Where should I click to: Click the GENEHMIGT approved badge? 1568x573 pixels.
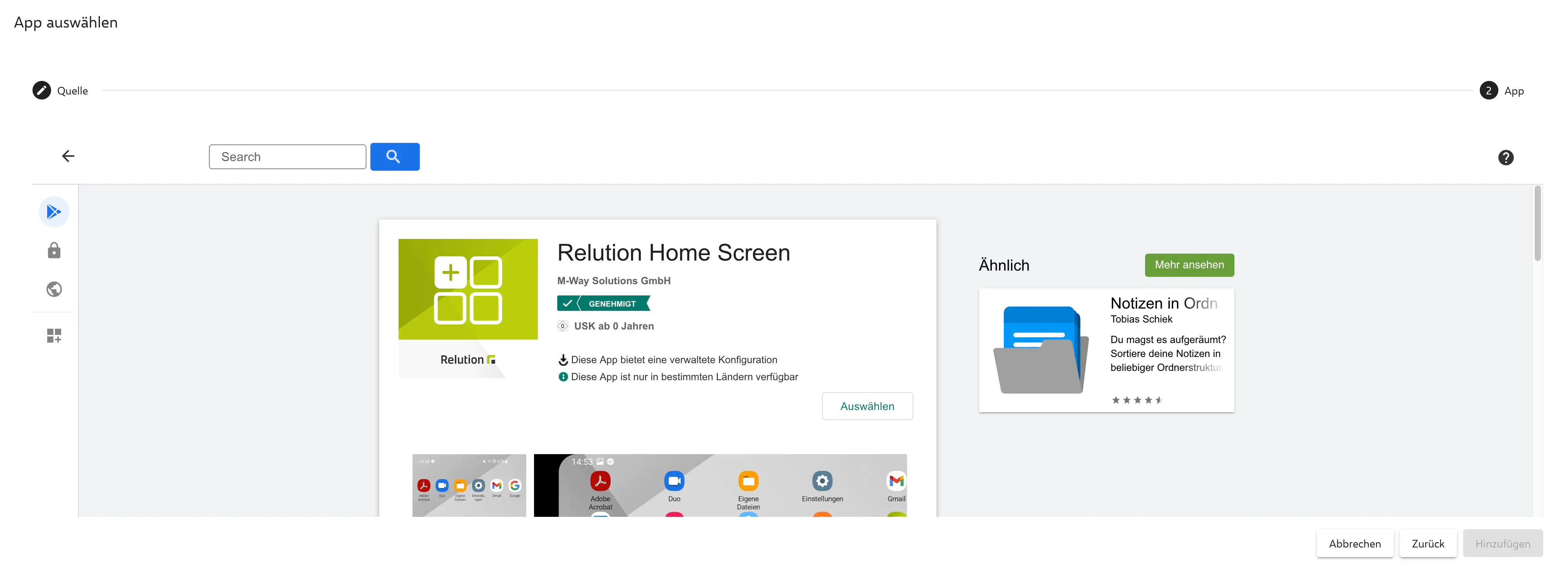click(x=603, y=303)
